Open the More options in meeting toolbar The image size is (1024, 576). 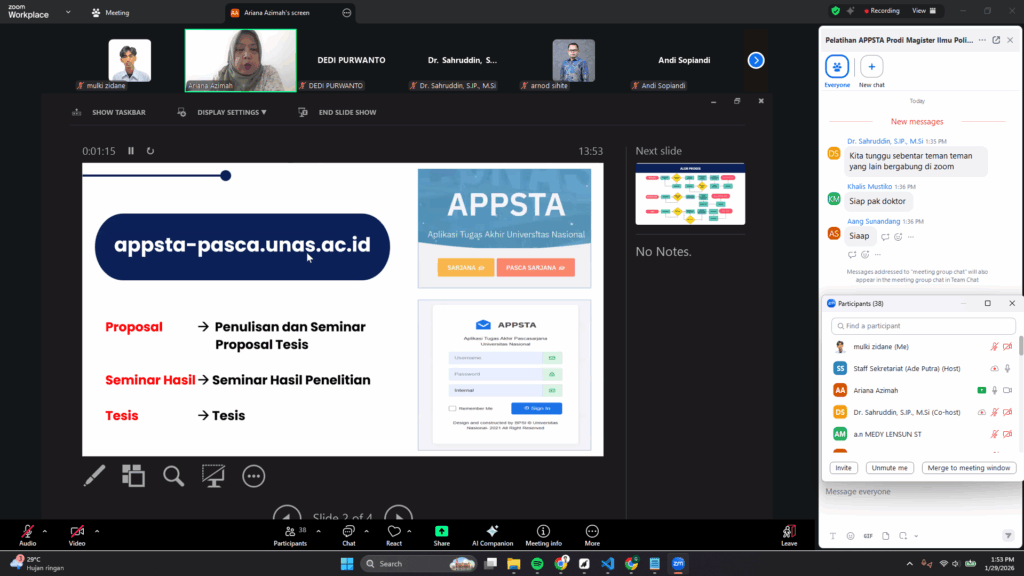(x=592, y=535)
